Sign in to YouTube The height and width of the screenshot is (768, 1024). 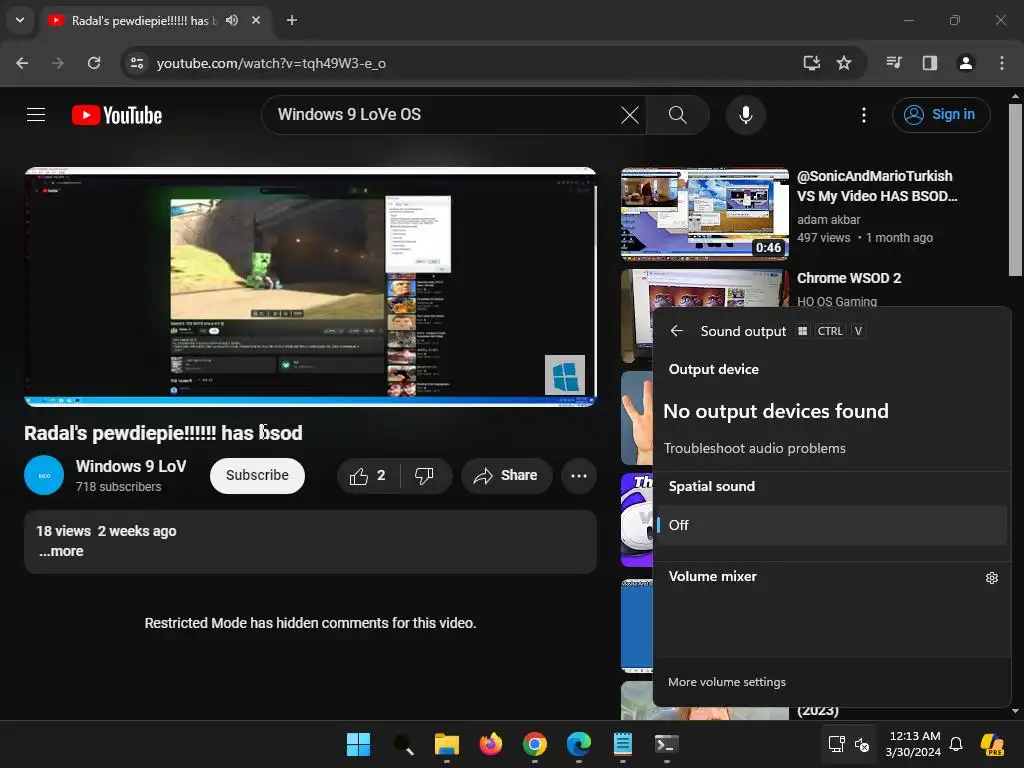tap(940, 115)
